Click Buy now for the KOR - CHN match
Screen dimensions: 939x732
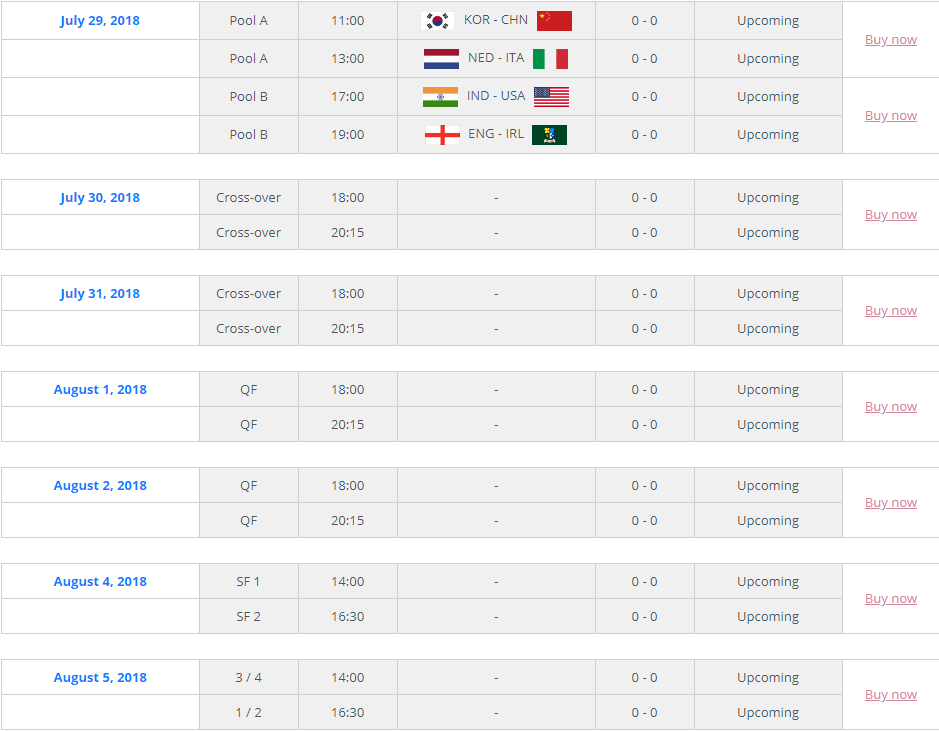890,39
